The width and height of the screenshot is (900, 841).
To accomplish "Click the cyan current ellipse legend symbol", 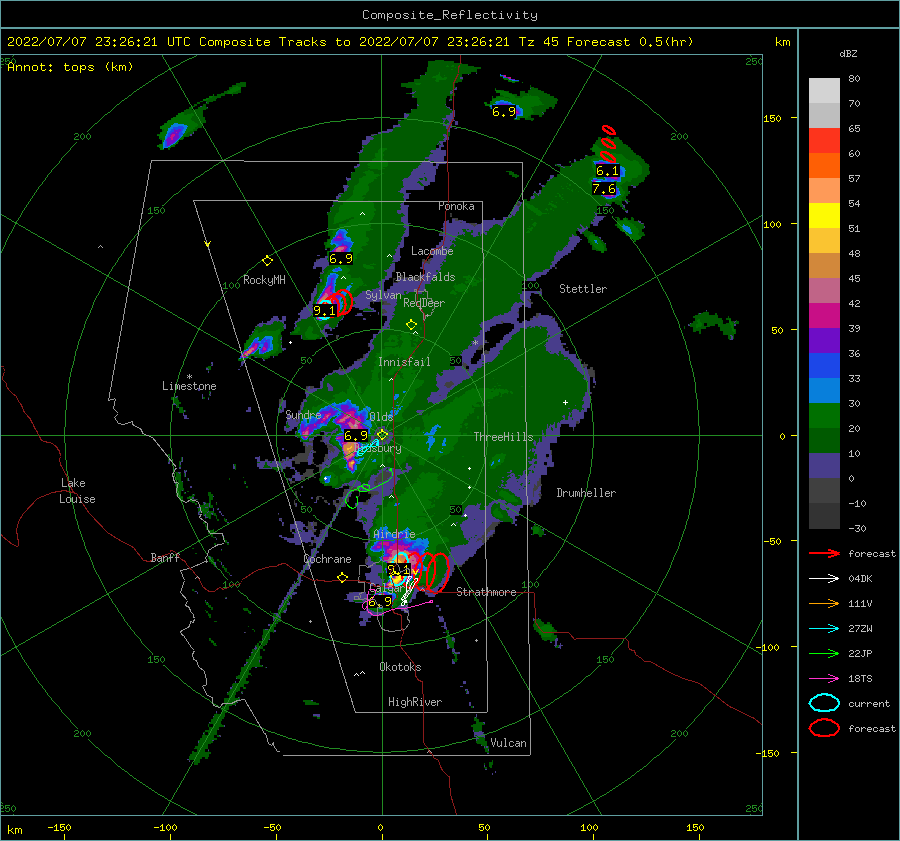I will tap(824, 703).
